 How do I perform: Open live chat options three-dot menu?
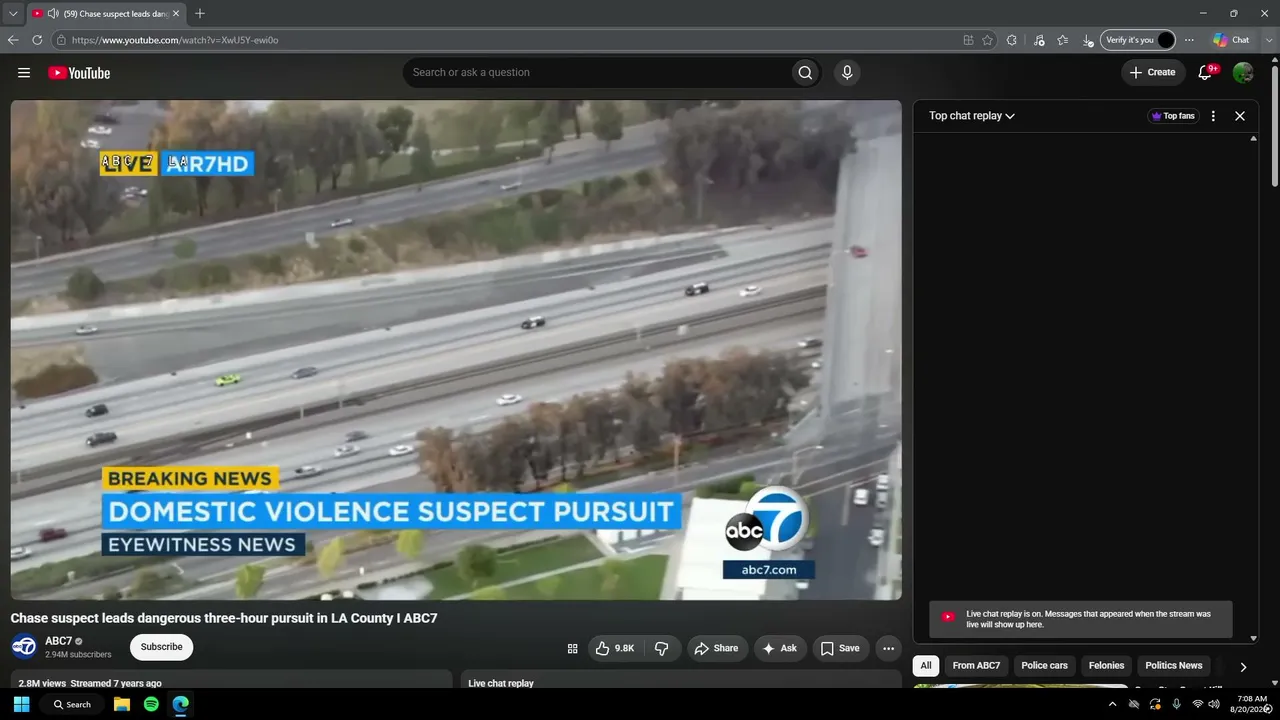pyautogui.click(x=1213, y=116)
